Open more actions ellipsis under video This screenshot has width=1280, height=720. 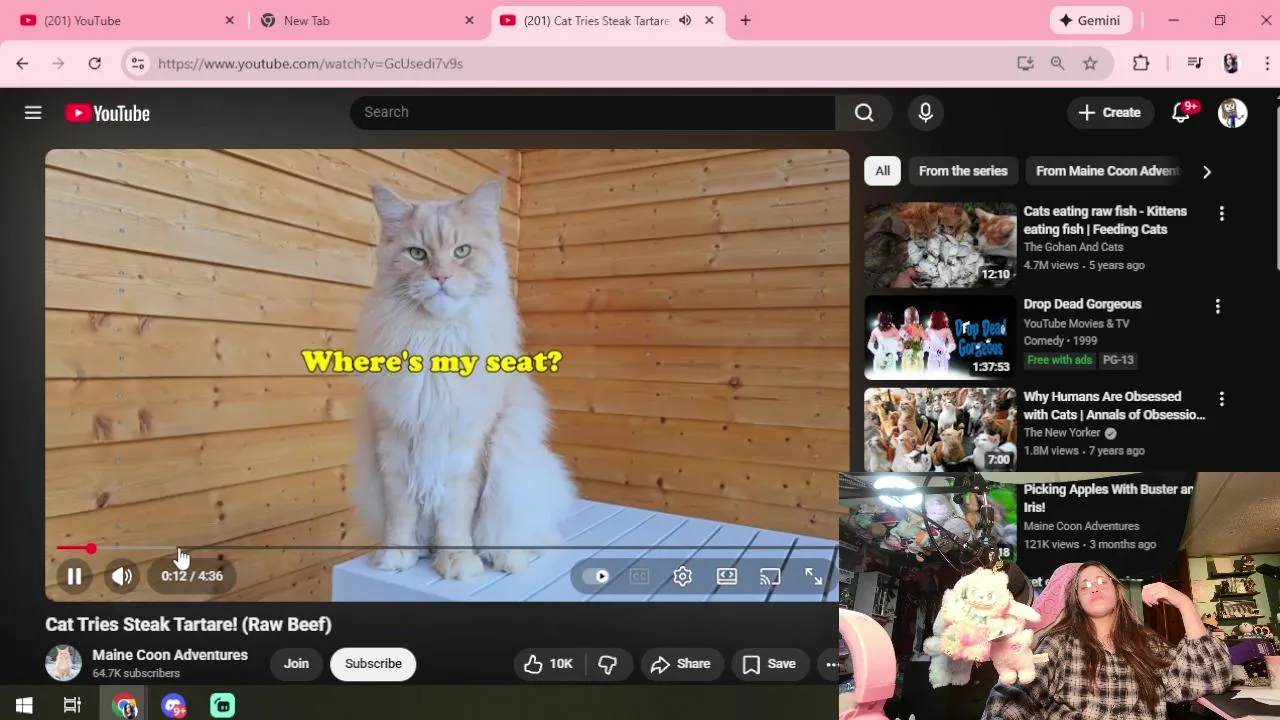click(x=831, y=664)
